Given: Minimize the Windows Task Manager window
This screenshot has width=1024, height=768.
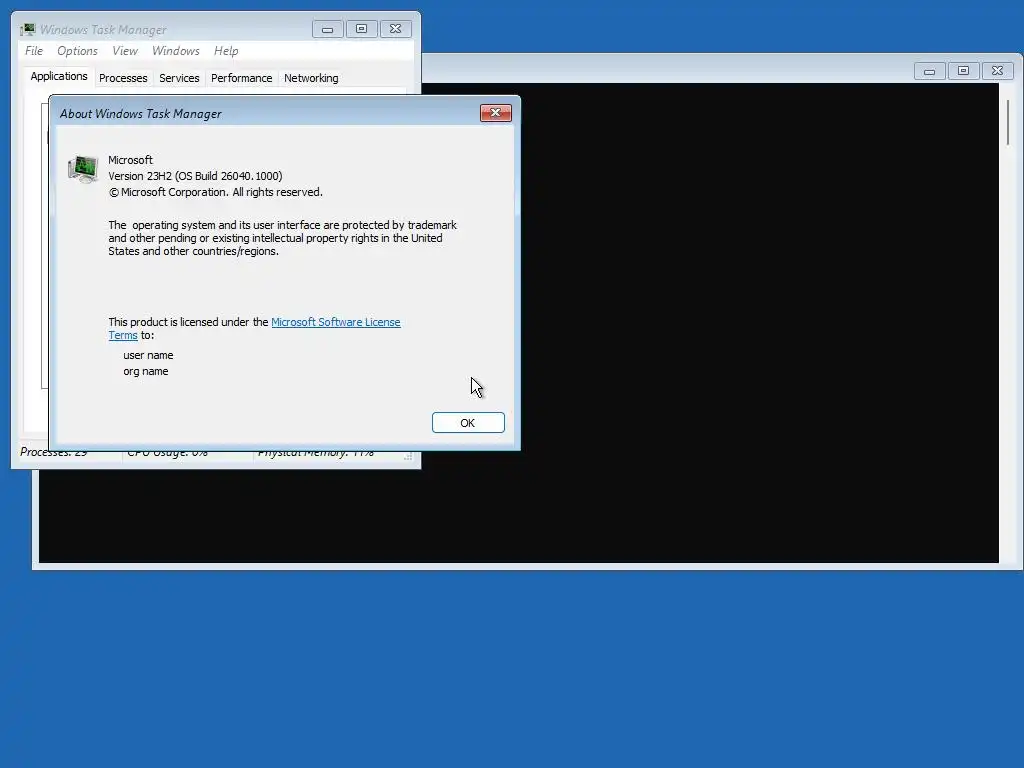Looking at the screenshot, I should (x=328, y=29).
